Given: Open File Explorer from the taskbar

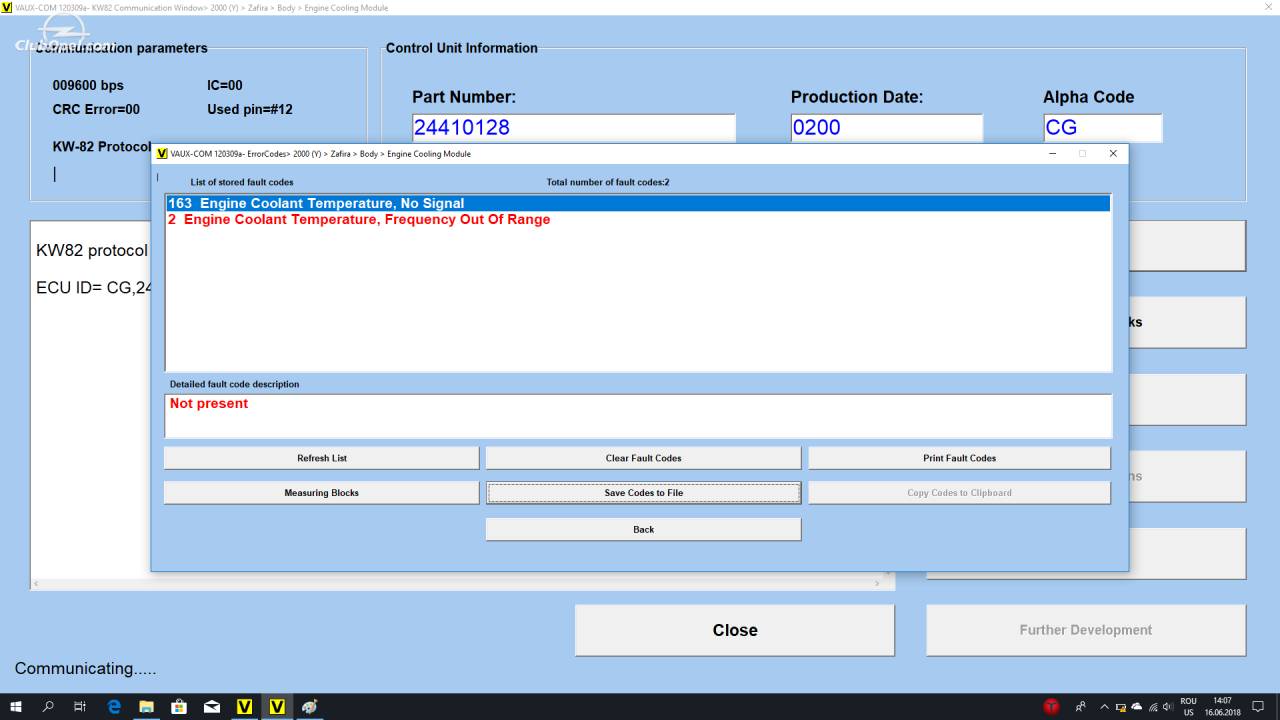Looking at the screenshot, I should [146, 707].
